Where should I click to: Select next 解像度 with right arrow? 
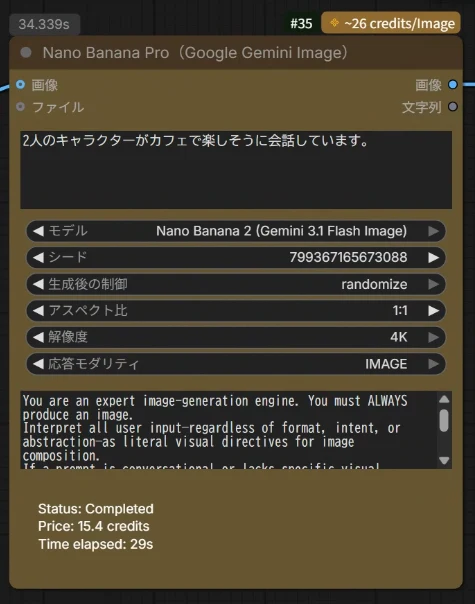(433, 337)
